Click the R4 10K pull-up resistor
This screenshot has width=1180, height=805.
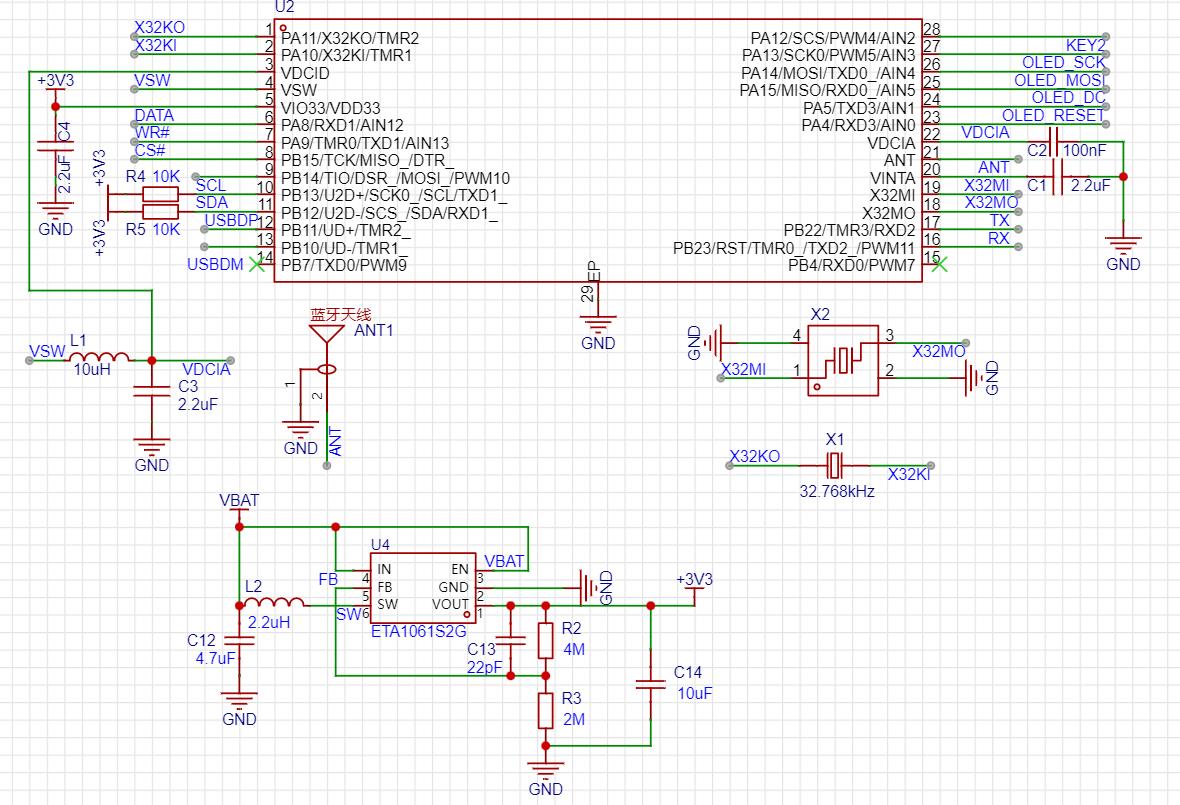160,194
